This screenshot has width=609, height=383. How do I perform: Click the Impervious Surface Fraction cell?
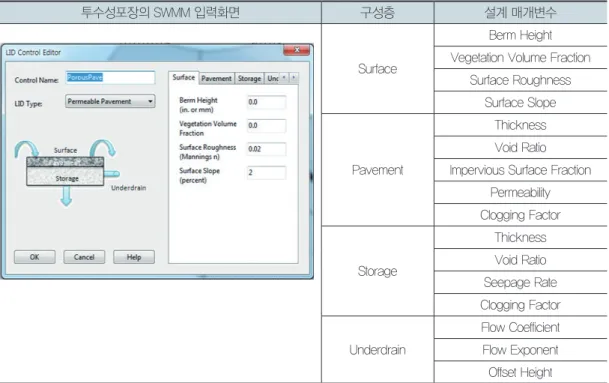(520, 170)
